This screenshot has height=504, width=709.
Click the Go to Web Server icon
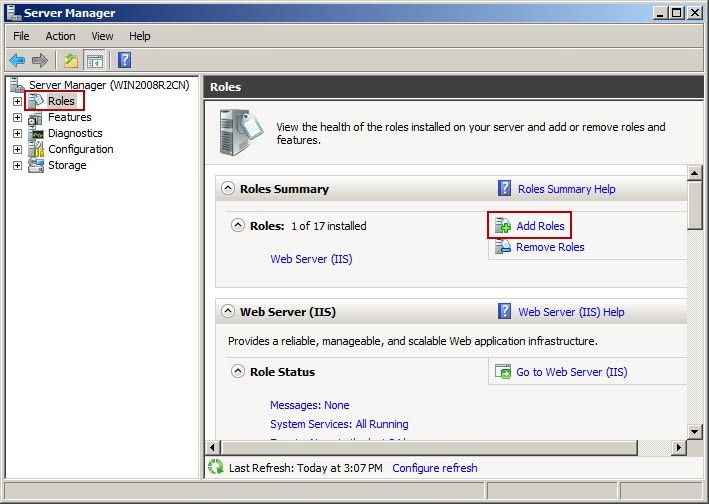[x=503, y=372]
